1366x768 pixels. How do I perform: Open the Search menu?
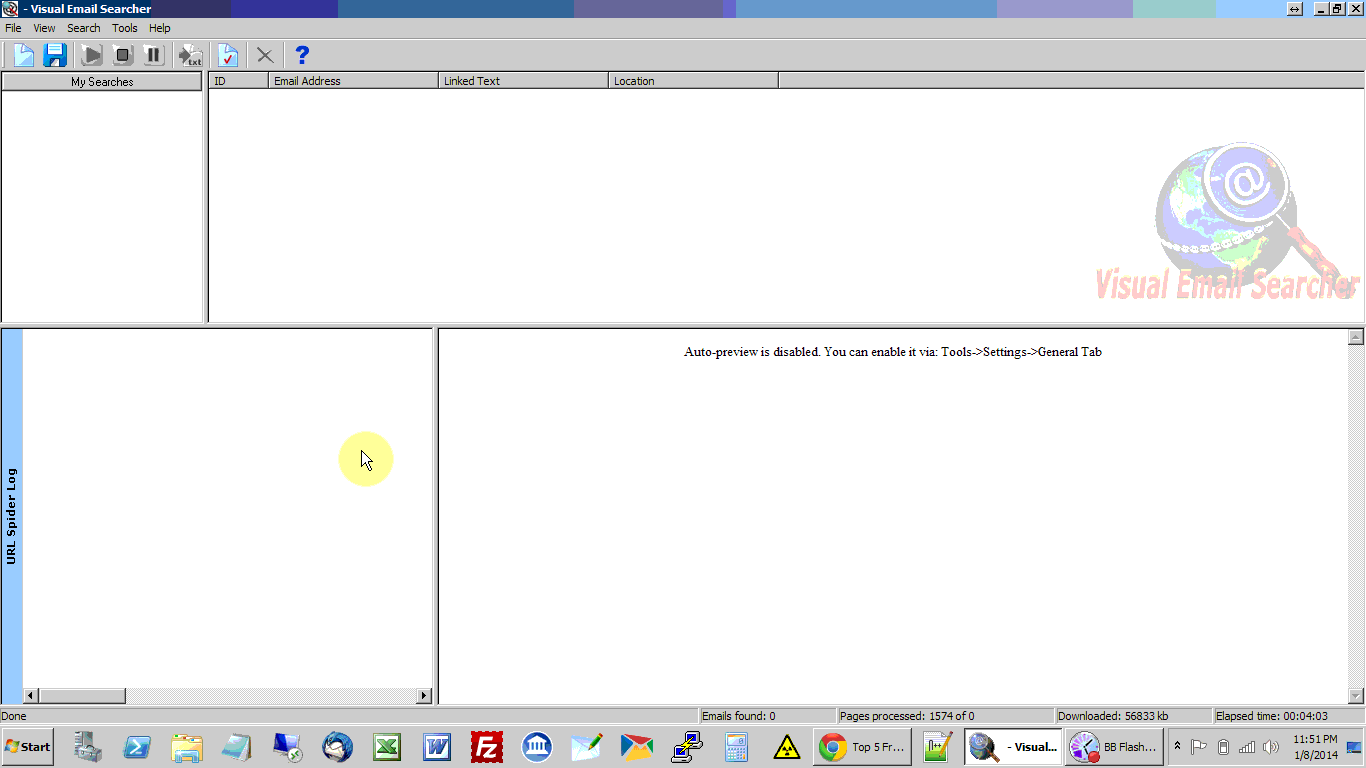click(84, 28)
